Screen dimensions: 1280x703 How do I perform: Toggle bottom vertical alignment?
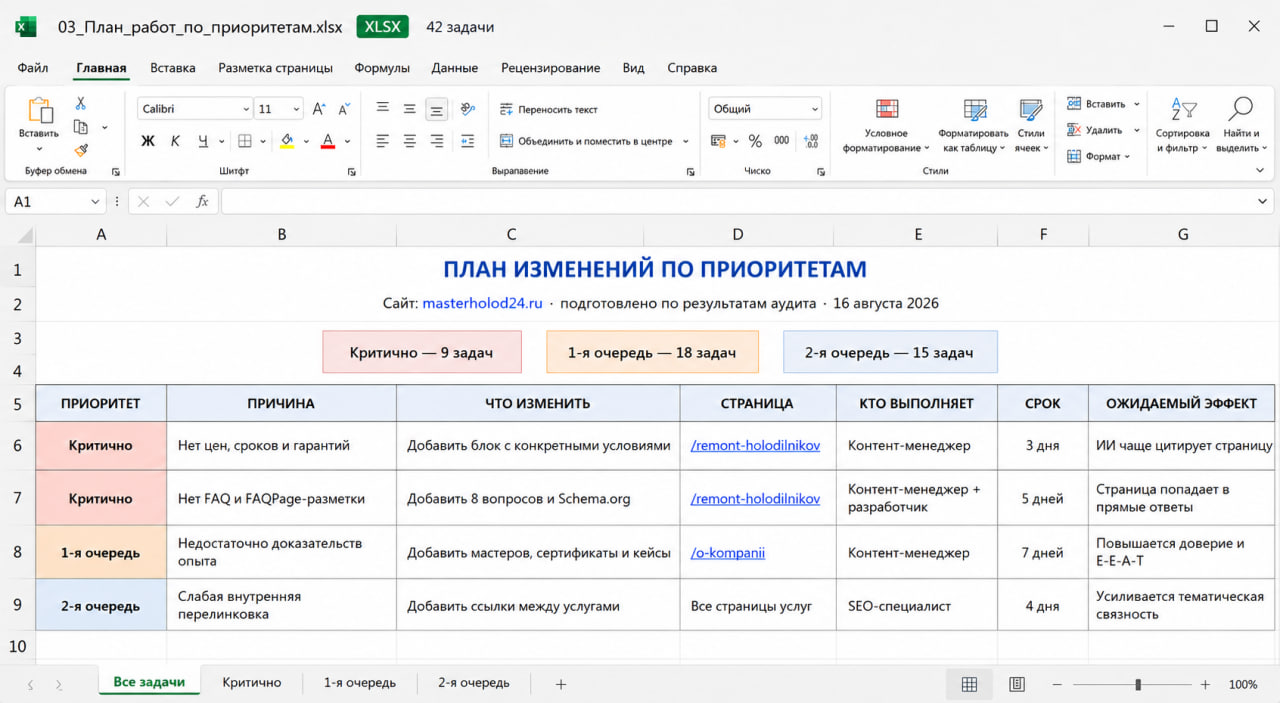pos(436,109)
